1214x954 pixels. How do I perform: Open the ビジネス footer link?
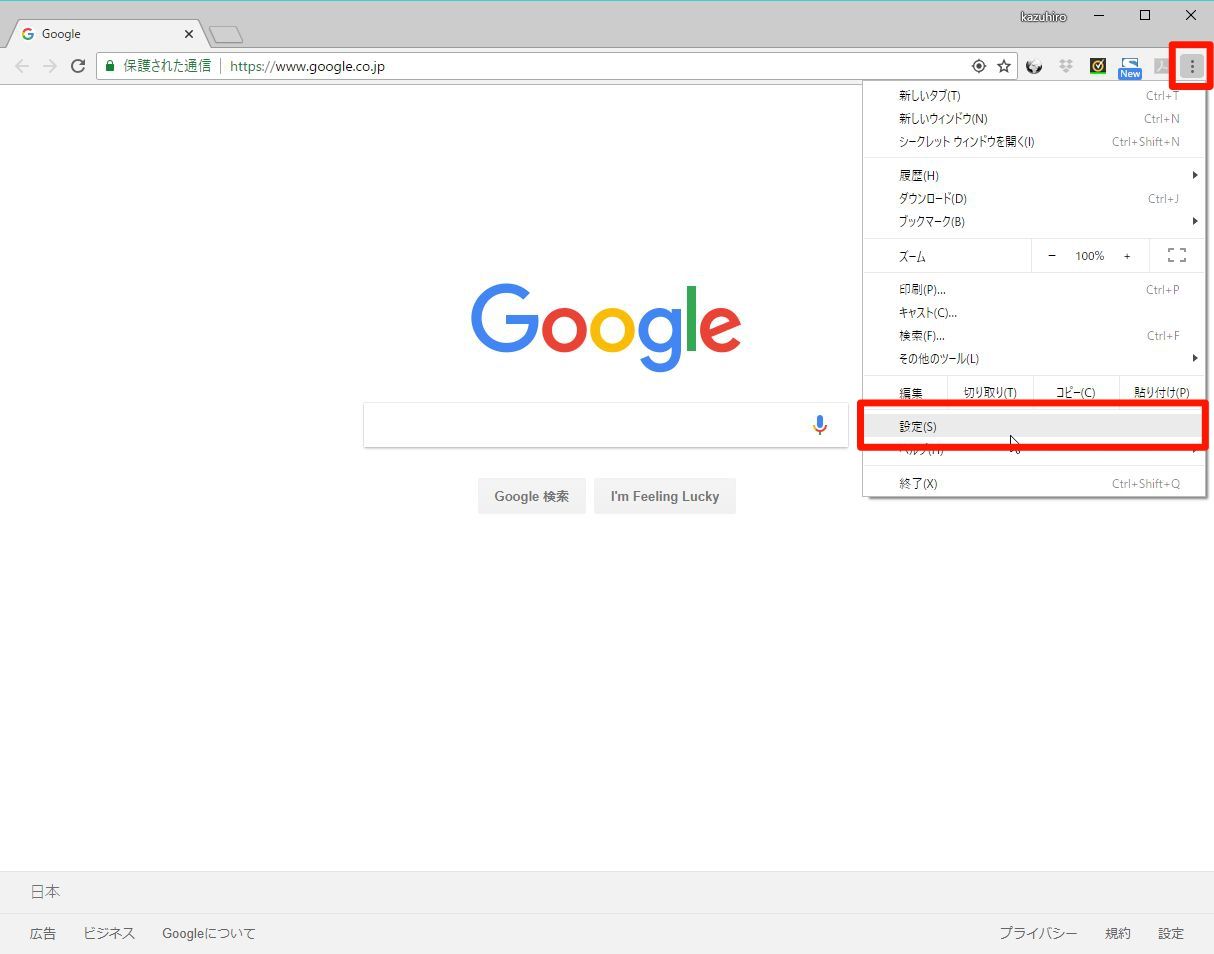coord(109,933)
